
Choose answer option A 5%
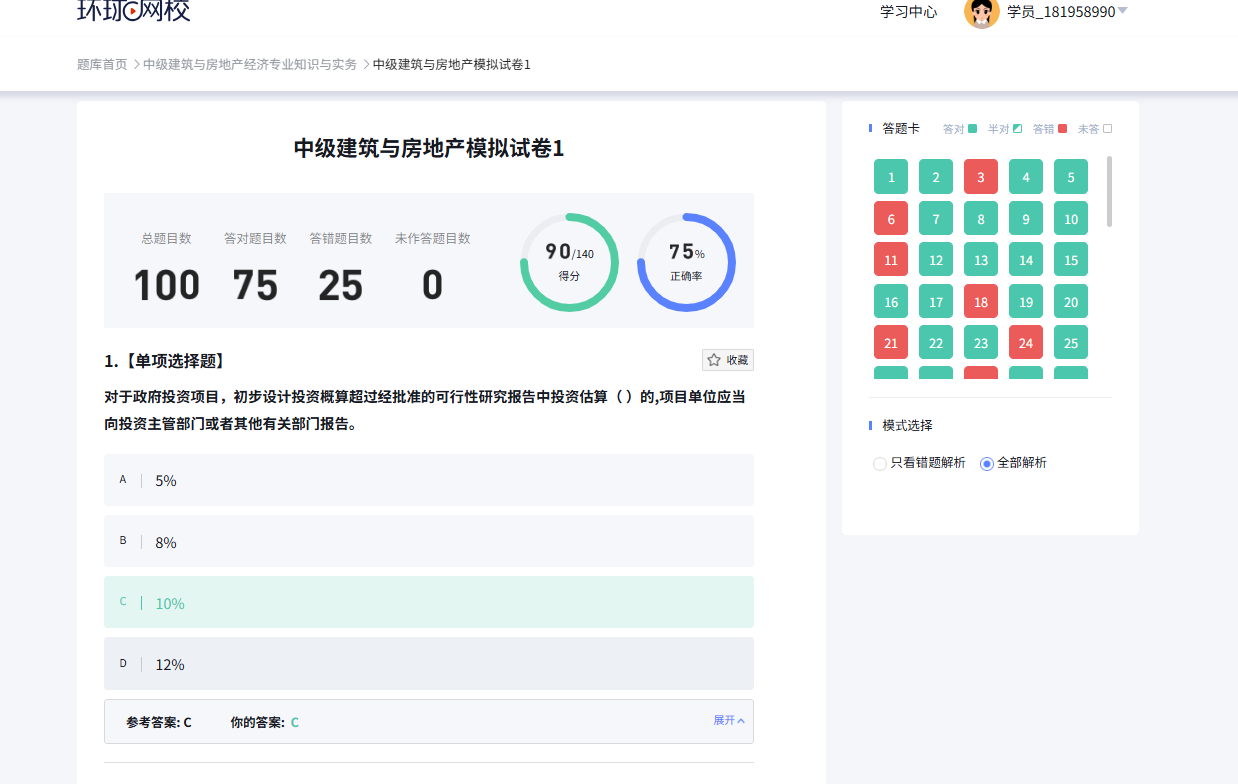click(428, 480)
